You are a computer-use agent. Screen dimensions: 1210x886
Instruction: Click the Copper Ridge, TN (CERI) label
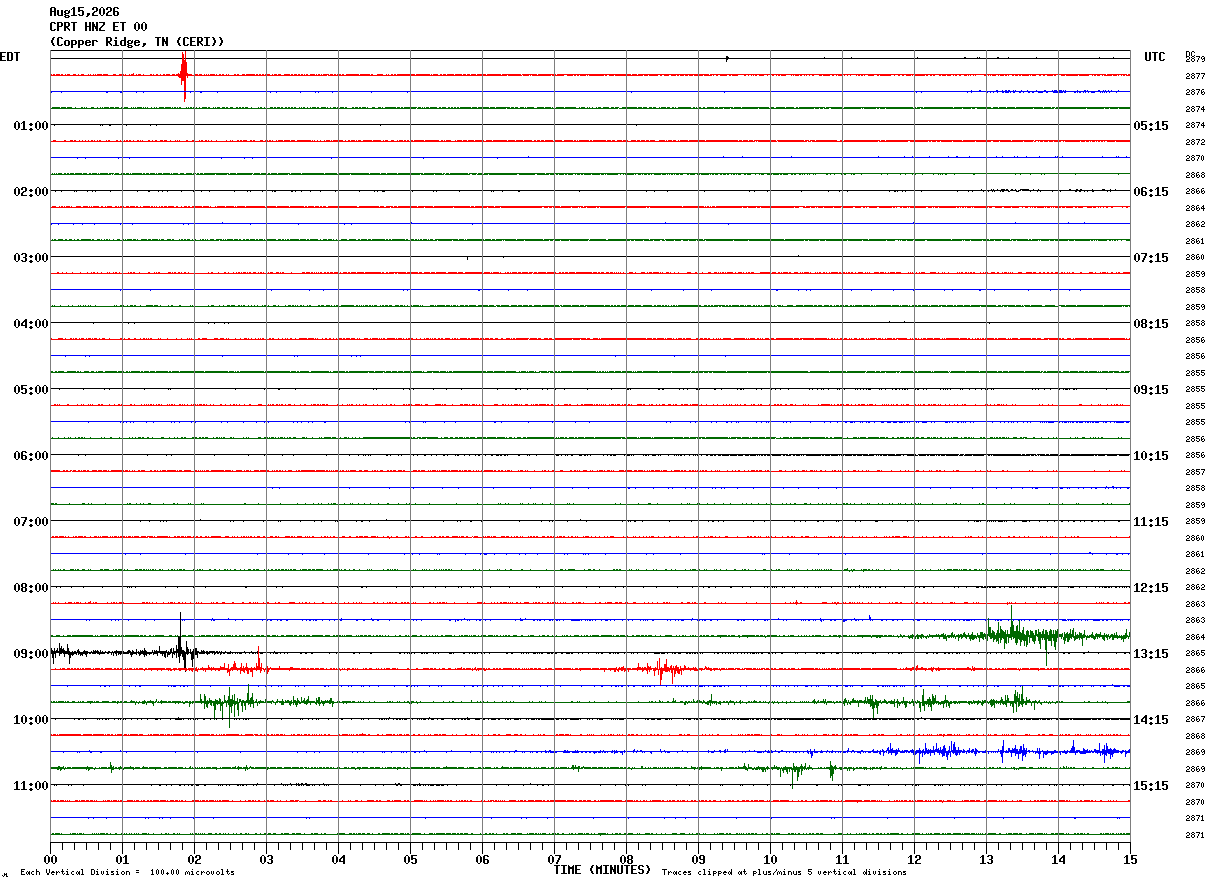[x=137, y=42]
